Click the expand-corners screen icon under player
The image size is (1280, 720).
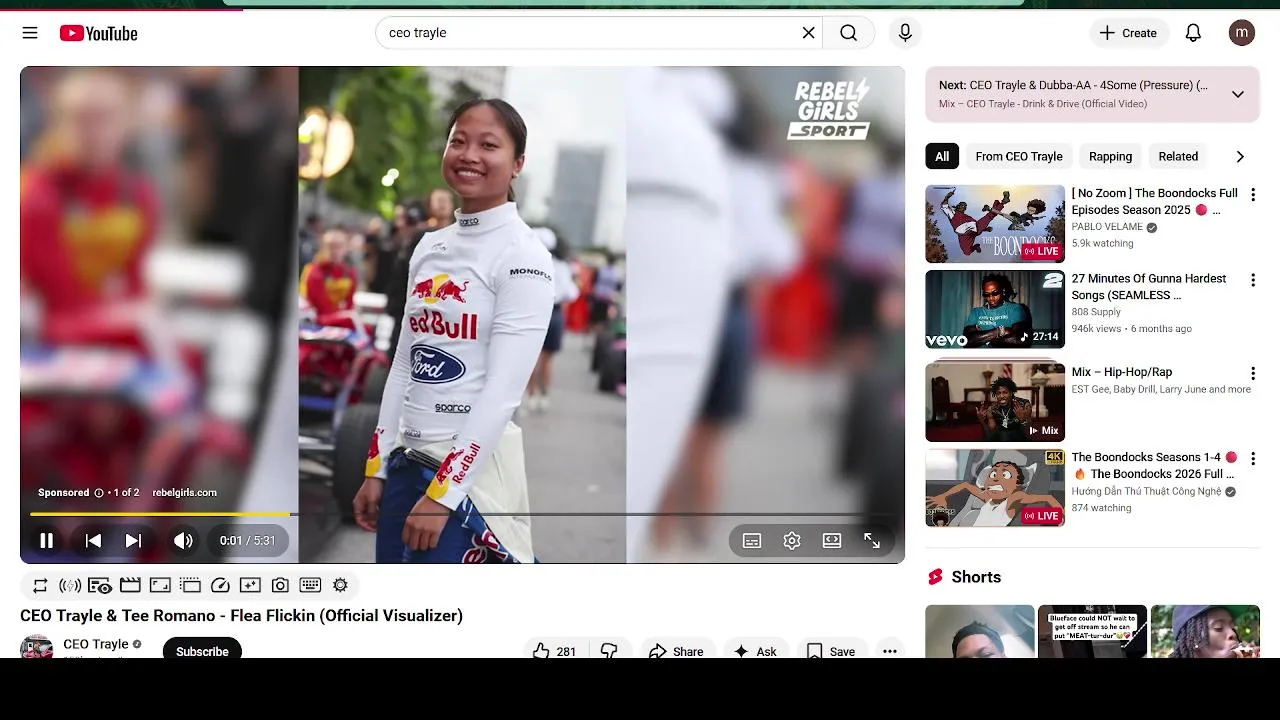(160, 585)
